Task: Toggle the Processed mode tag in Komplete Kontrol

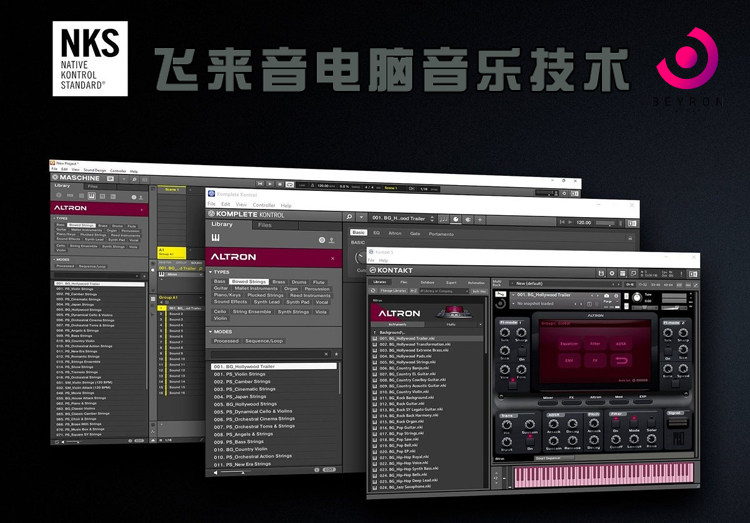Action: click(226, 341)
